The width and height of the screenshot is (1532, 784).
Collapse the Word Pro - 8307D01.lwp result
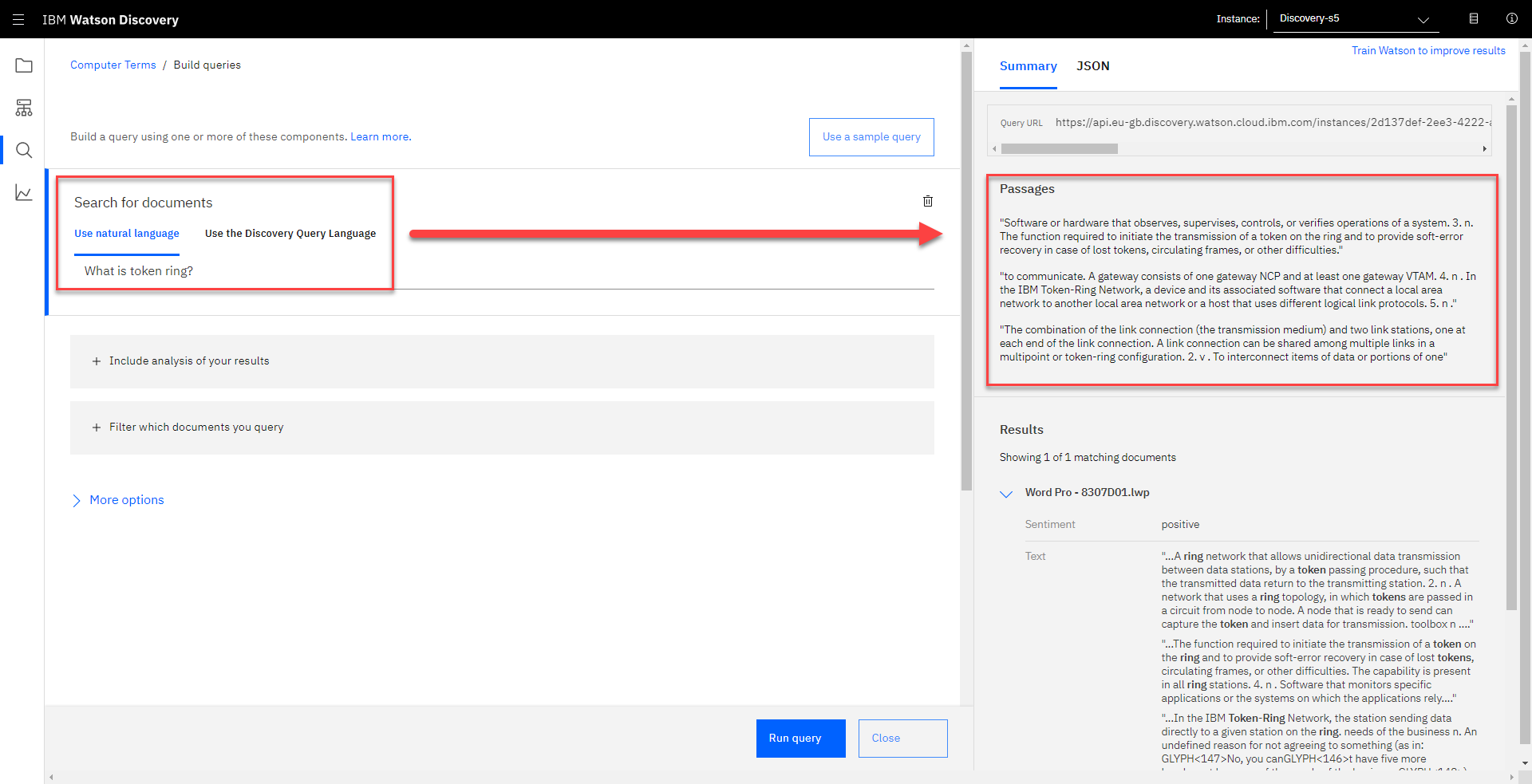click(1006, 494)
